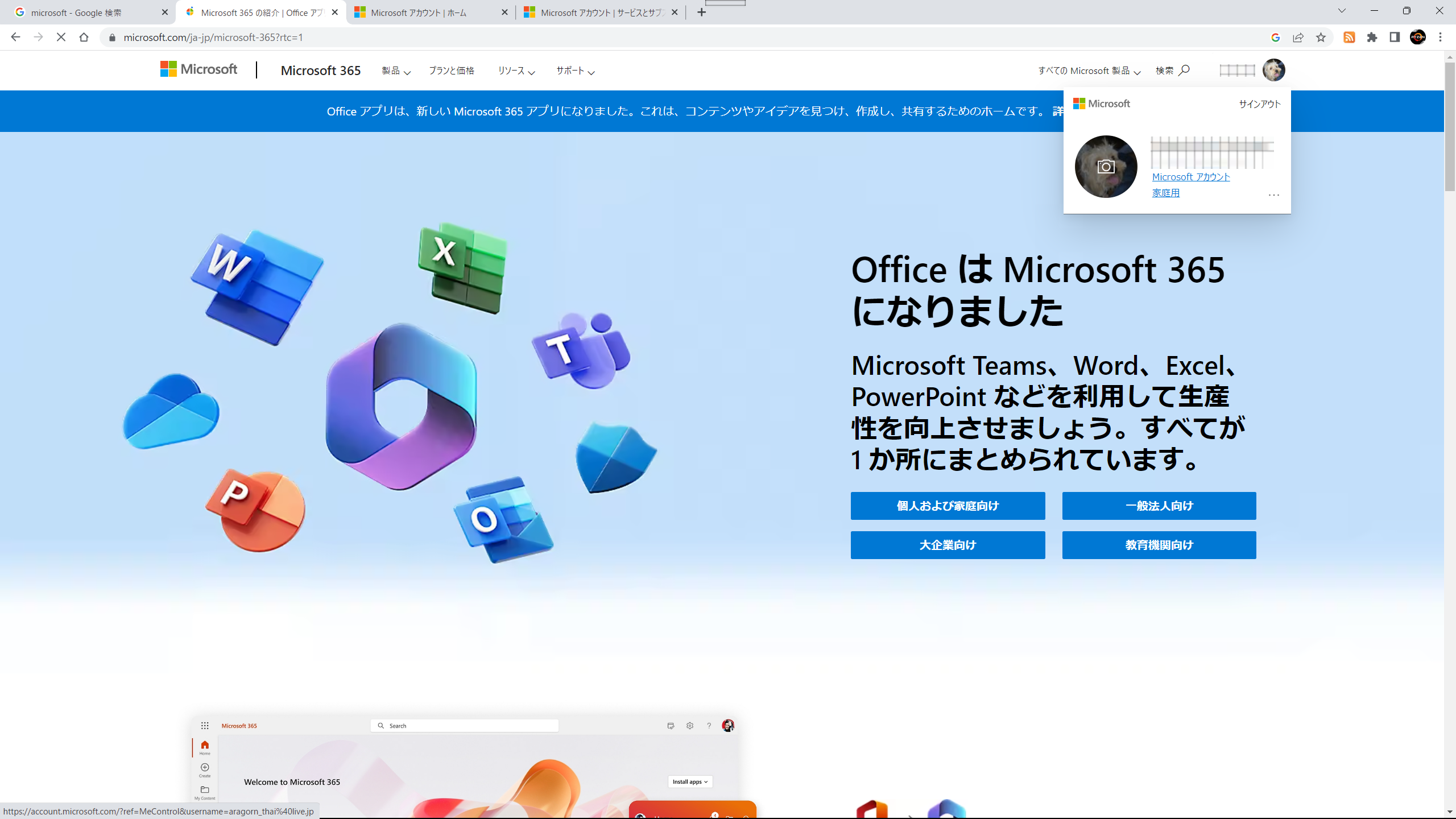Switch to Microsoft アカウント | サービスとサブ tab
This screenshot has width=1456, height=819.
click(601, 13)
